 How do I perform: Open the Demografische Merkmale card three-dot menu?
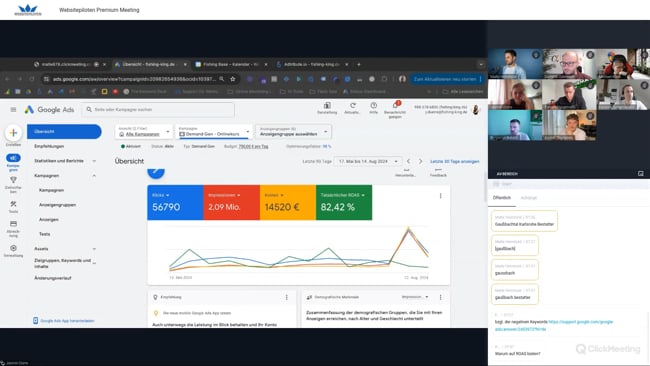point(440,297)
